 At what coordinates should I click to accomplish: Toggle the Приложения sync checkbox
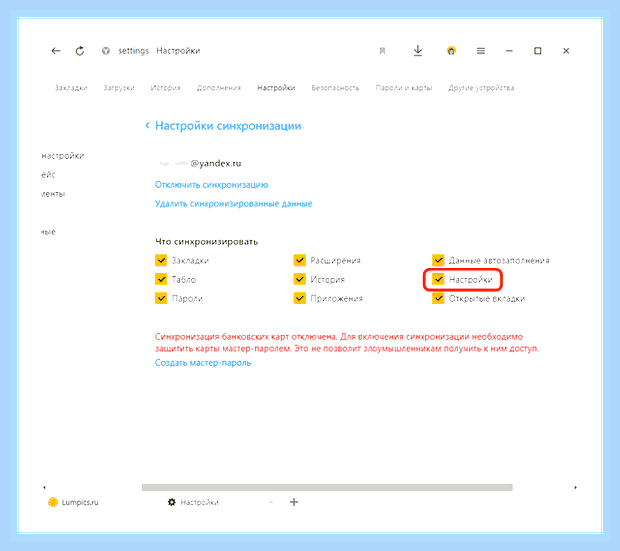pyautogui.click(x=300, y=298)
